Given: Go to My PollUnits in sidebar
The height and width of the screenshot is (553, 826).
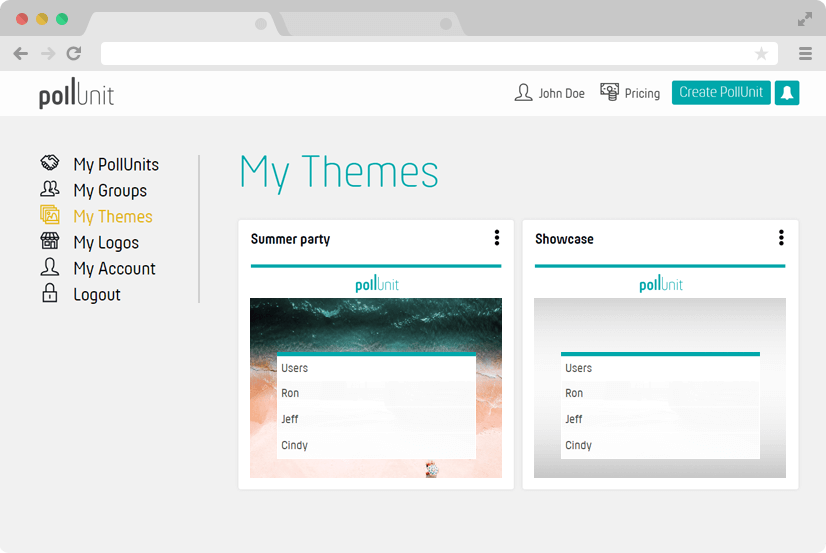Looking at the screenshot, I should pyautogui.click(x=116, y=164).
